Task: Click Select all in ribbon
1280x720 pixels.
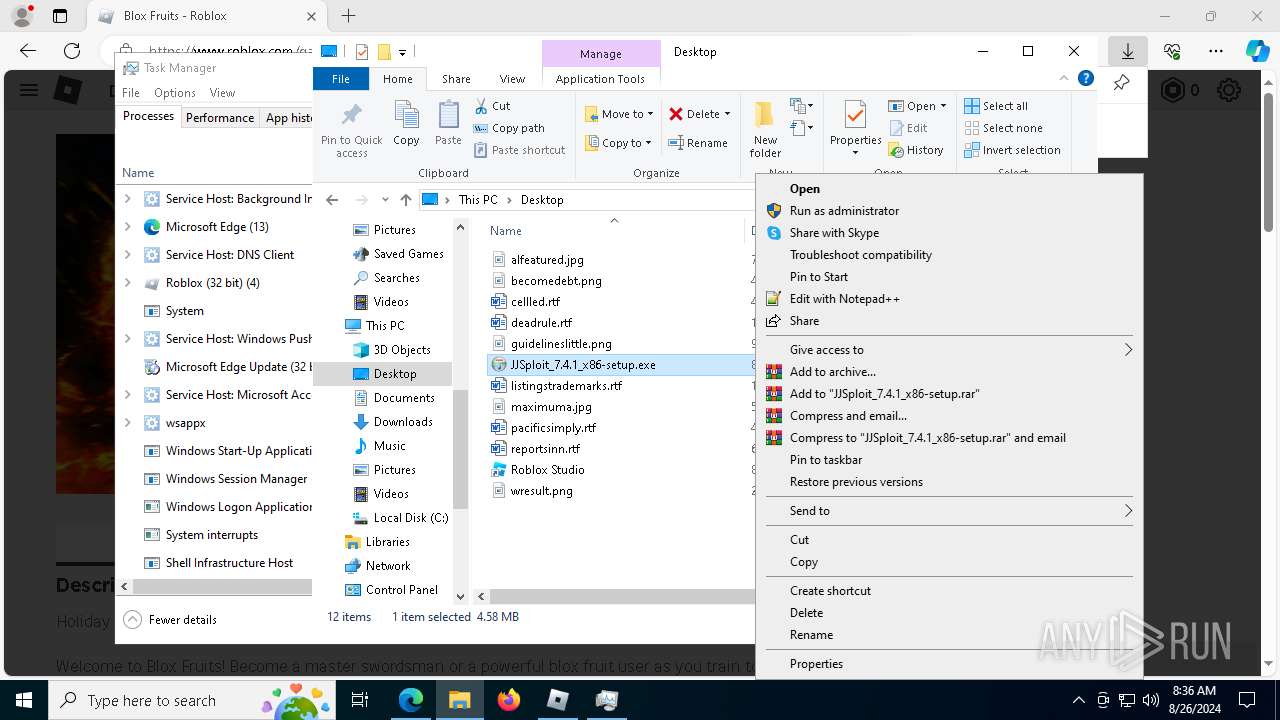Action: point(996,106)
